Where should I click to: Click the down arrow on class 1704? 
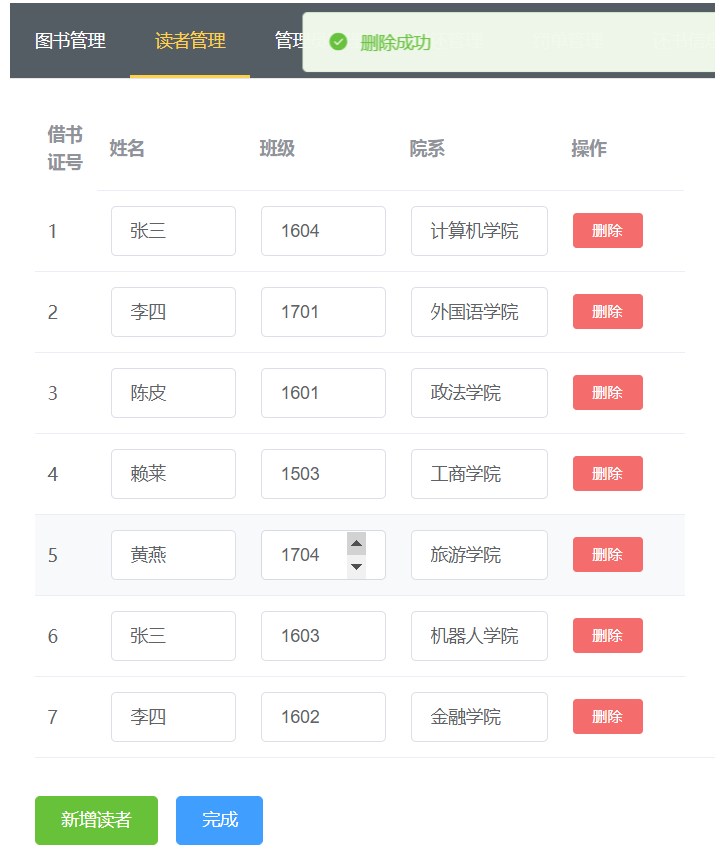[x=356, y=567]
